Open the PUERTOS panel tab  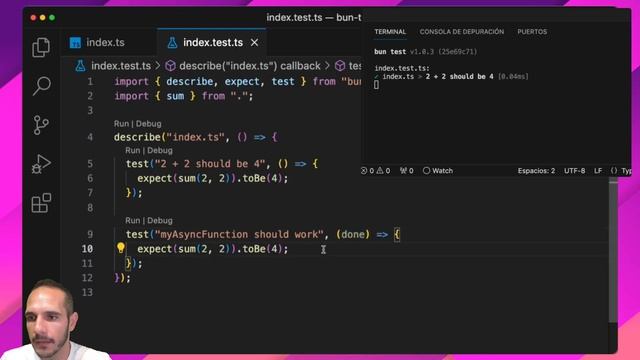click(x=532, y=32)
